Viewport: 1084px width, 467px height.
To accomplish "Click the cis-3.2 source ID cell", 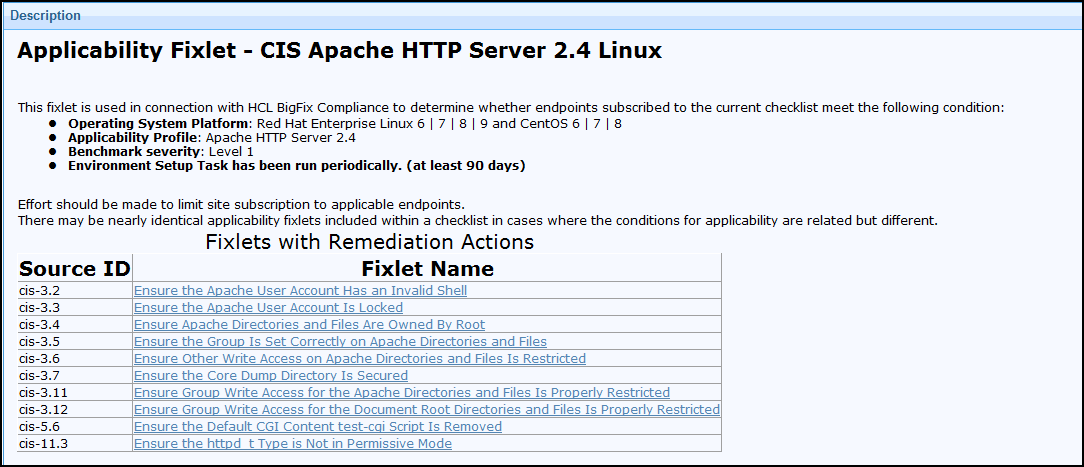I will (x=75, y=291).
